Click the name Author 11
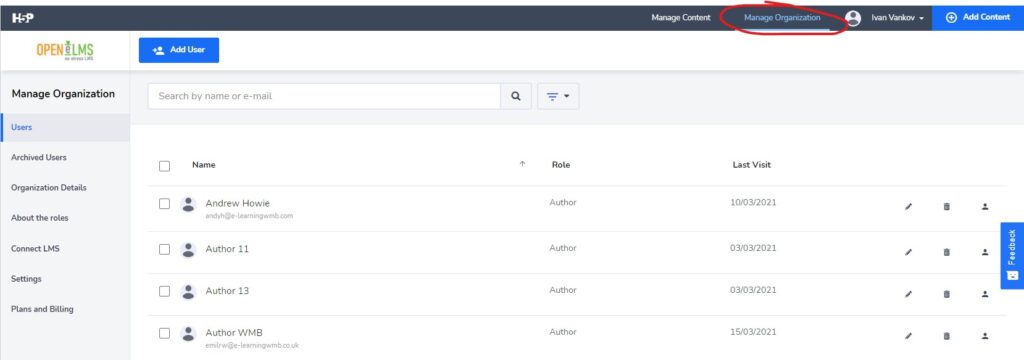This screenshot has height=360, width=1024. point(227,249)
